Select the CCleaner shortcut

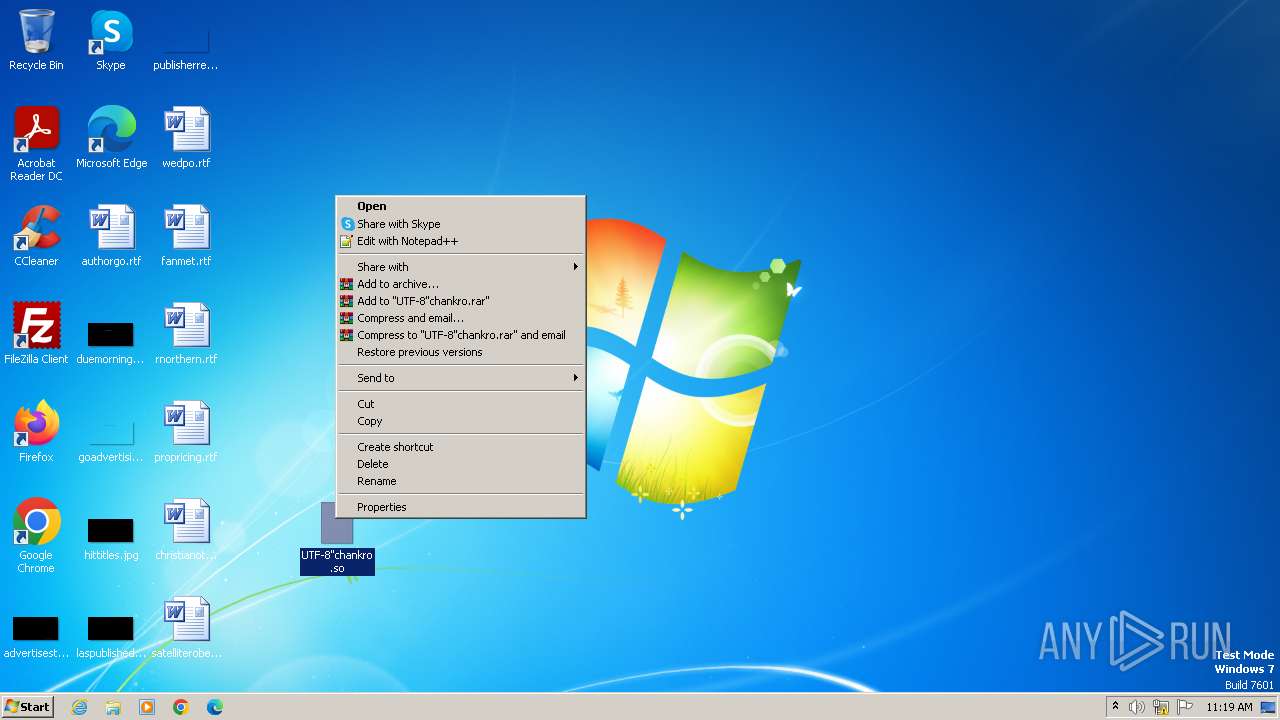pyautogui.click(x=36, y=235)
